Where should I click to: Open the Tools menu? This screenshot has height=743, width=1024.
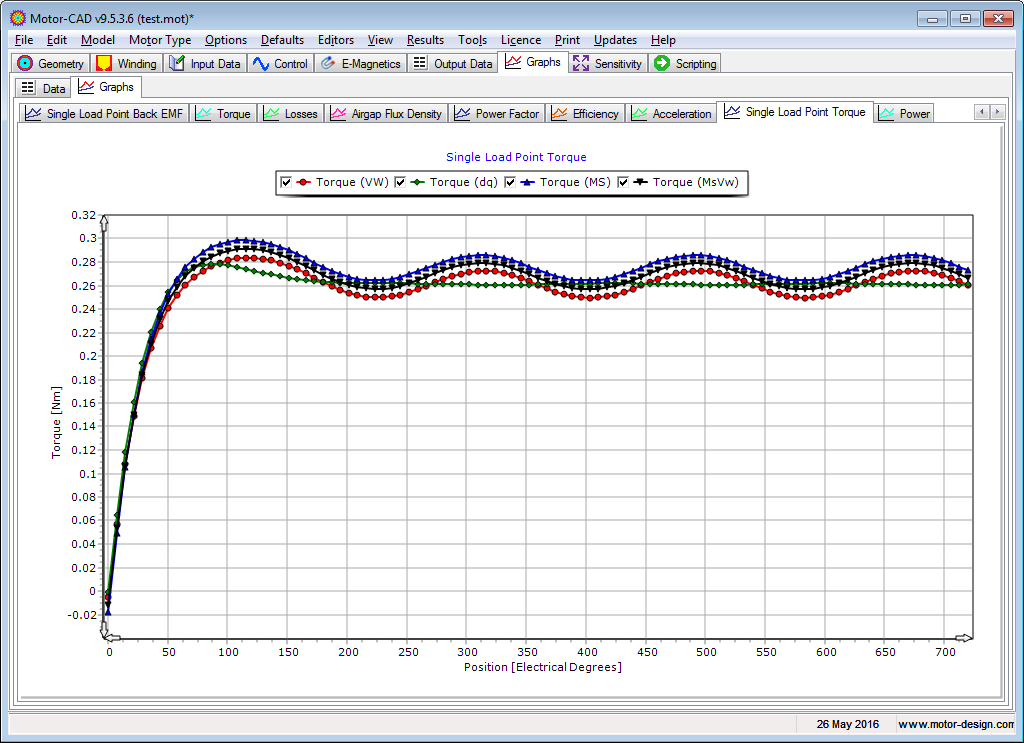click(472, 40)
